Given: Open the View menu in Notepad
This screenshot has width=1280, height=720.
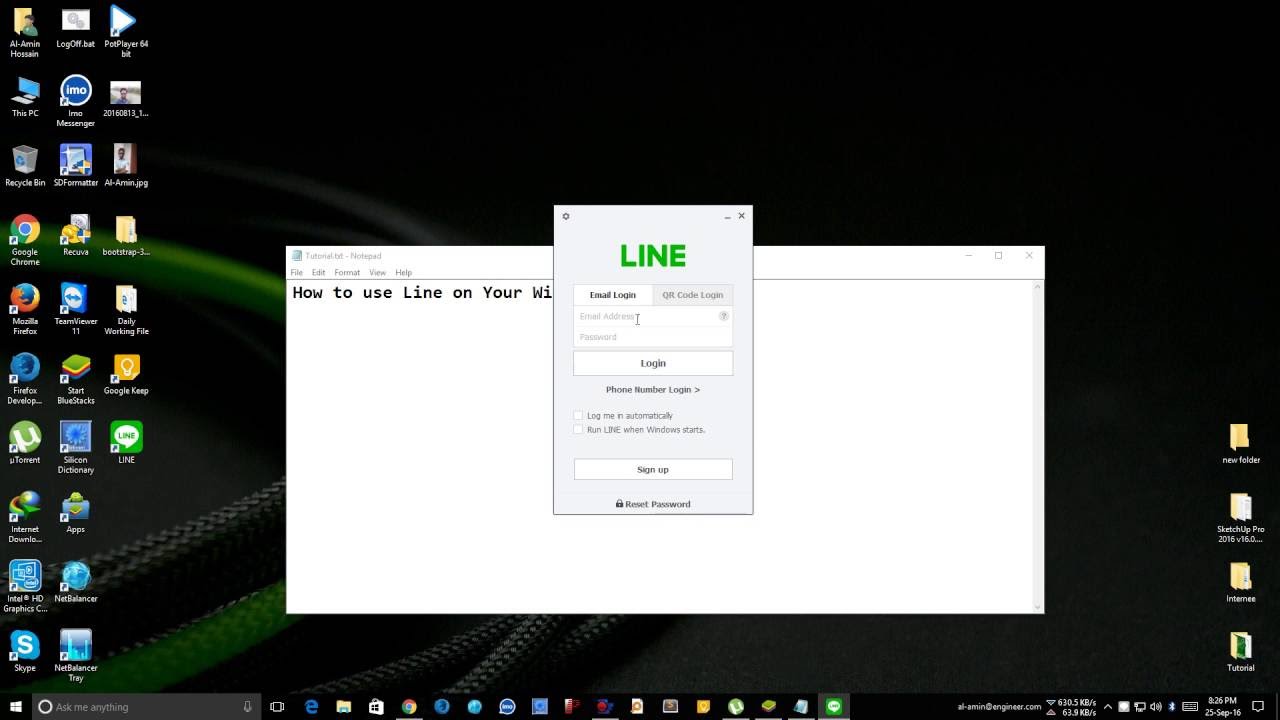Looking at the screenshot, I should [x=377, y=272].
